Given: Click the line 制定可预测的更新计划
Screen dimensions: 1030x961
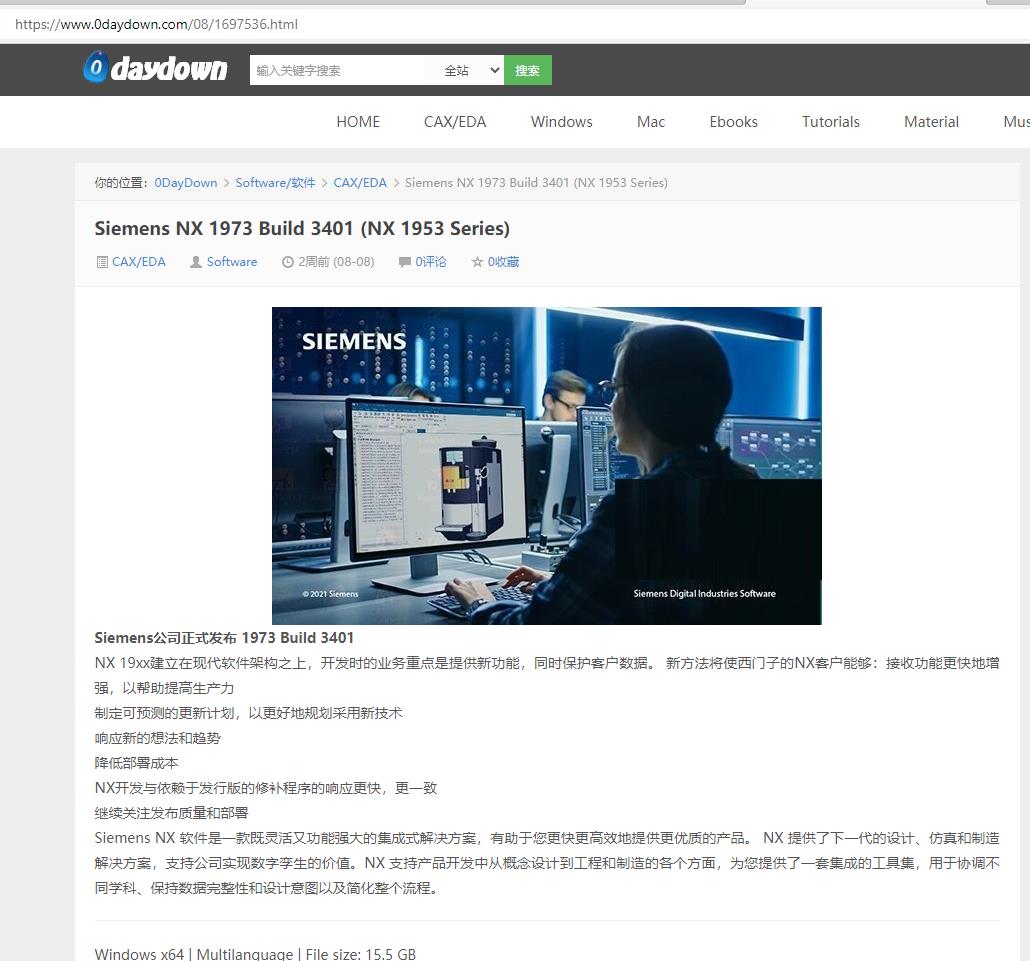Looking at the screenshot, I should [x=248, y=713].
